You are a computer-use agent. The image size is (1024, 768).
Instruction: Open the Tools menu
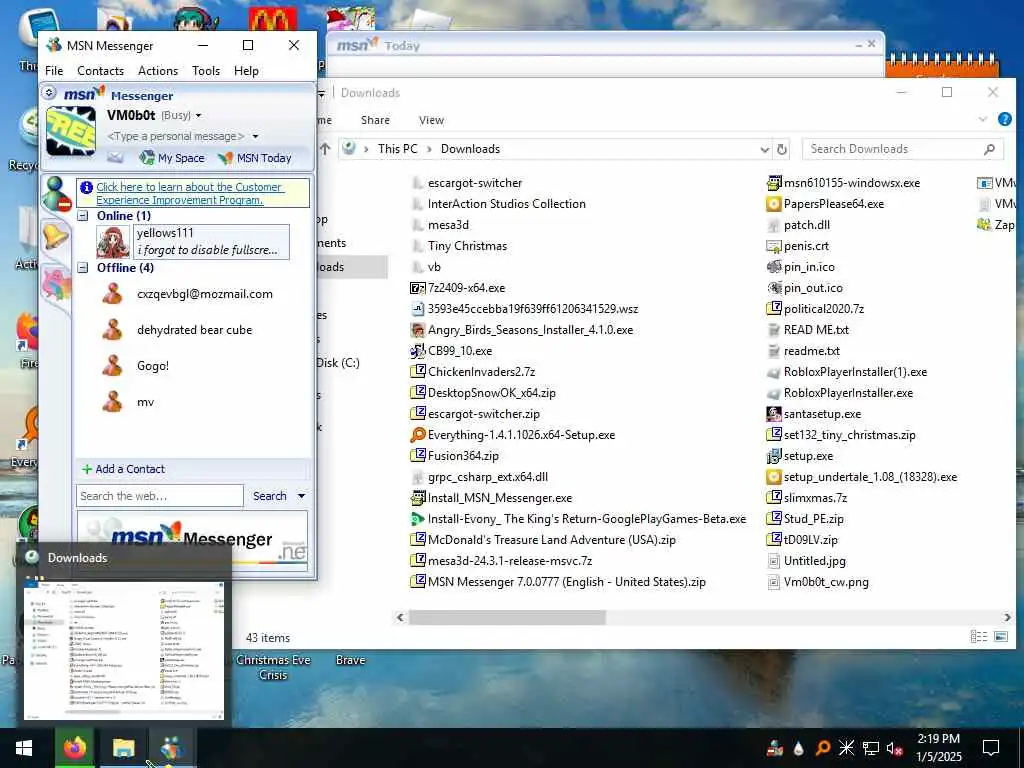click(206, 71)
